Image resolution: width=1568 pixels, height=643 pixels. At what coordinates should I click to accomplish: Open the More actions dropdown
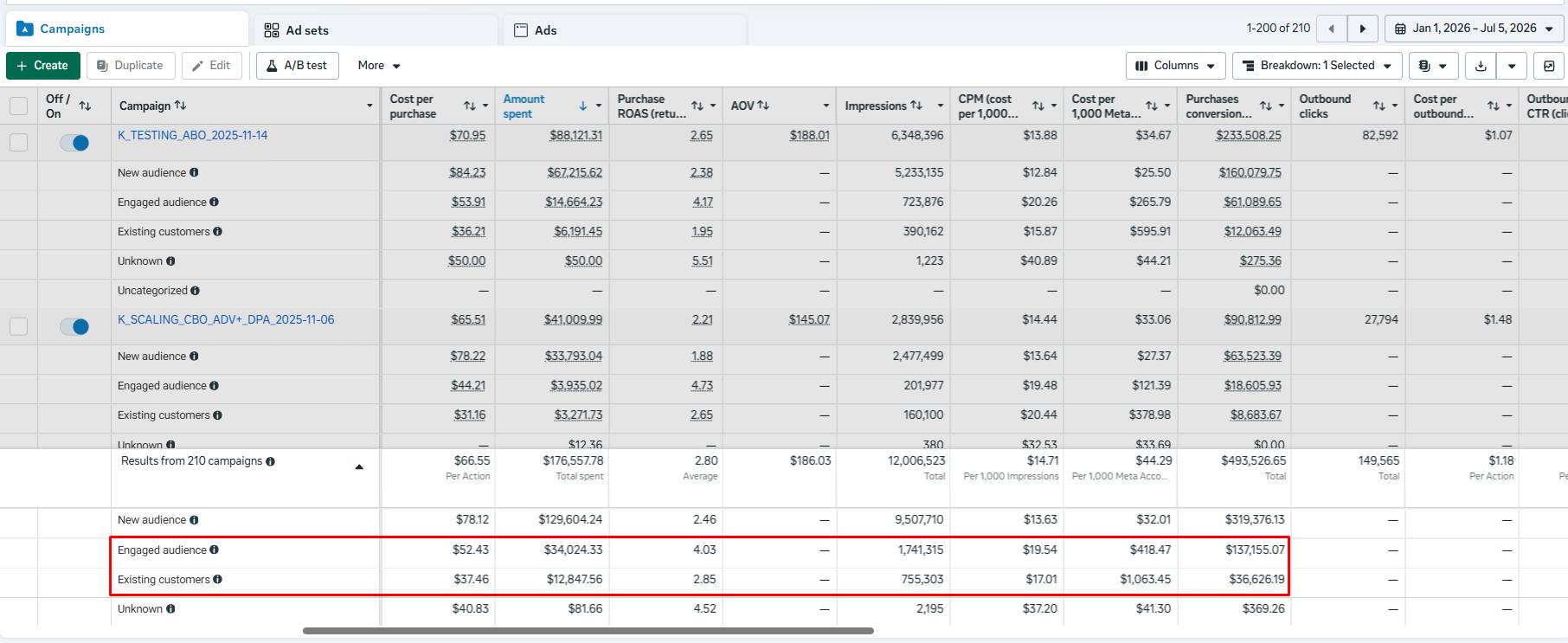(379, 66)
